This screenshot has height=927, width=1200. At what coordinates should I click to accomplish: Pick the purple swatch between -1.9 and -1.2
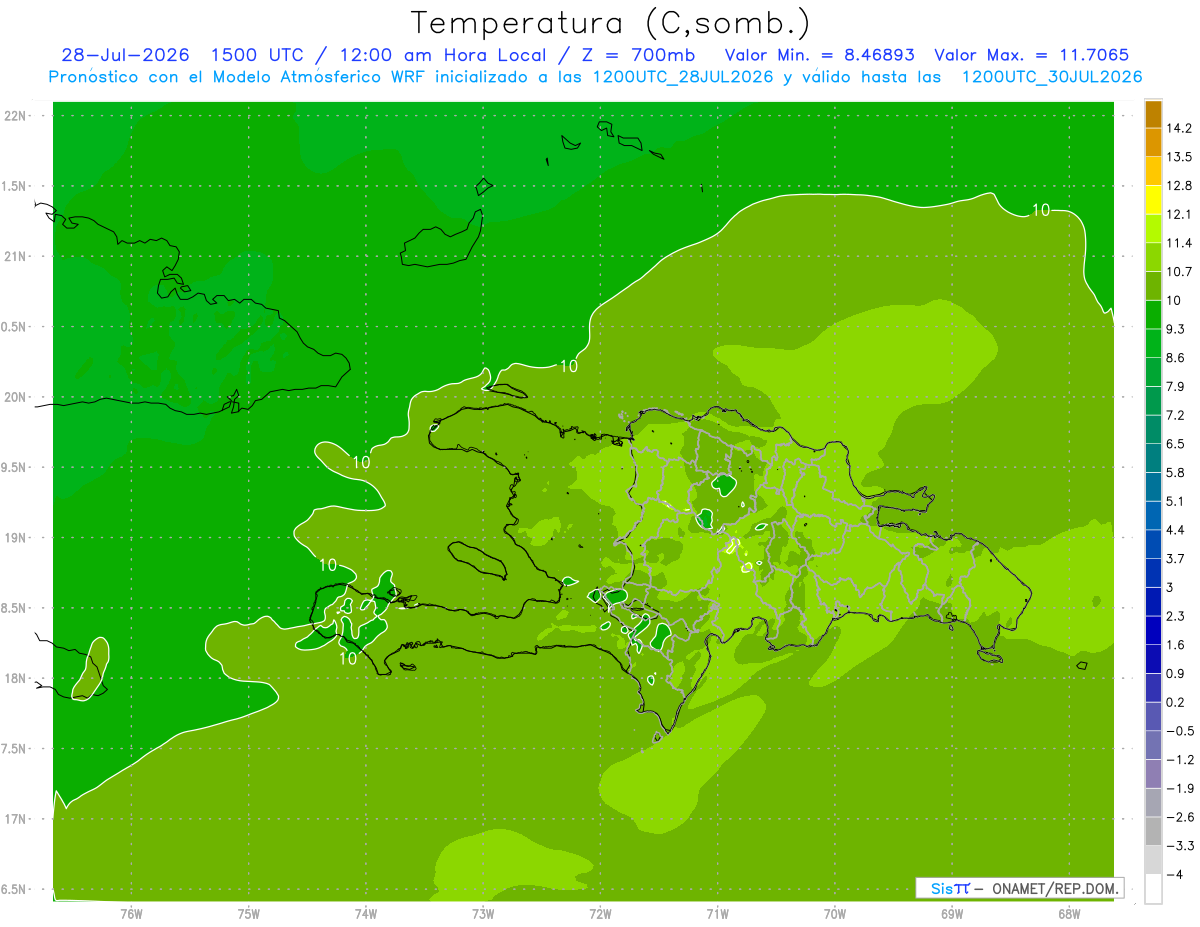click(x=1153, y=774)
